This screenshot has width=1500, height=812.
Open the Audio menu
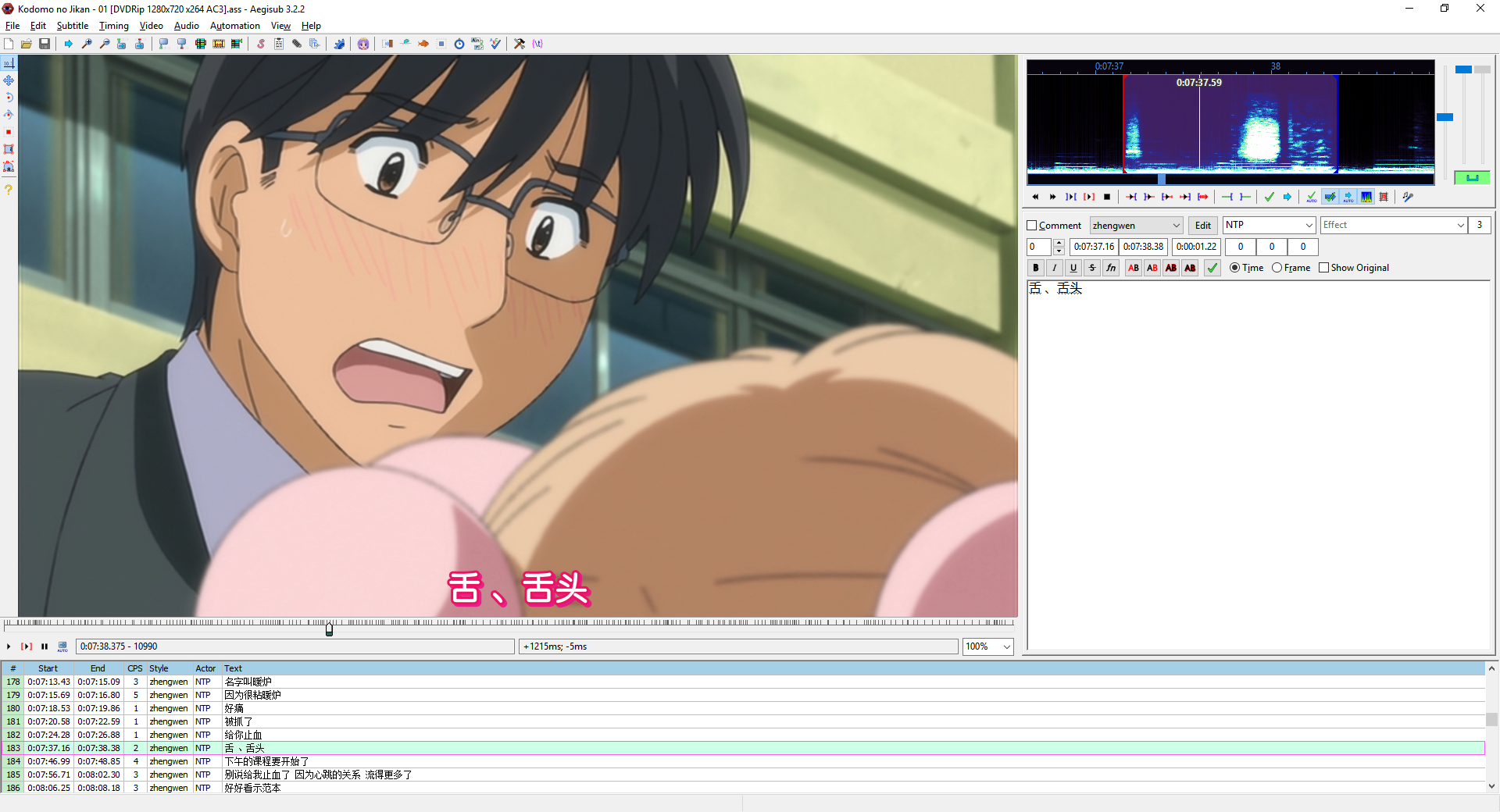click(x=187, y=26)
